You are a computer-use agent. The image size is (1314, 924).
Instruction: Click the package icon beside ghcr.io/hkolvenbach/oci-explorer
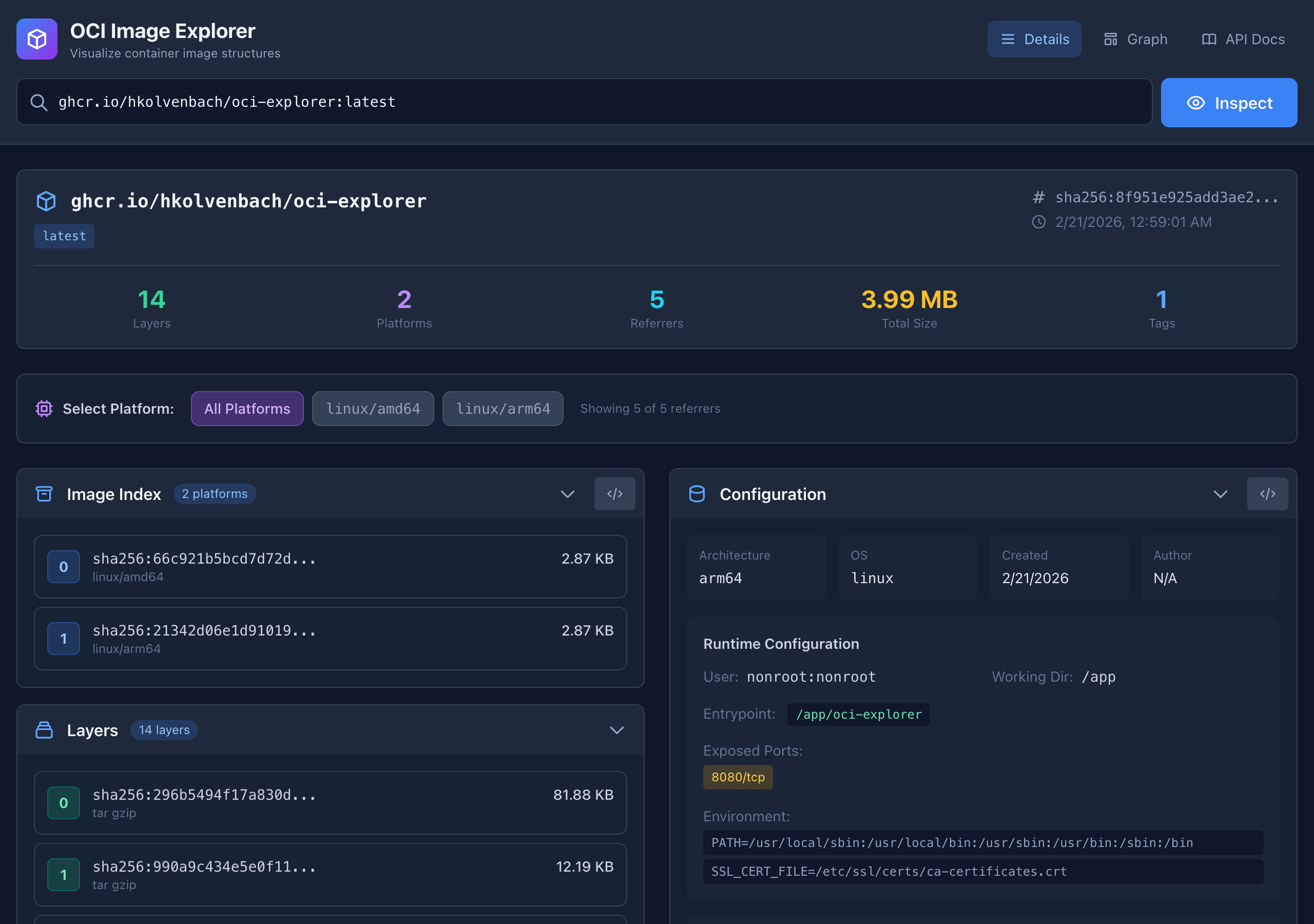(46, 201)
